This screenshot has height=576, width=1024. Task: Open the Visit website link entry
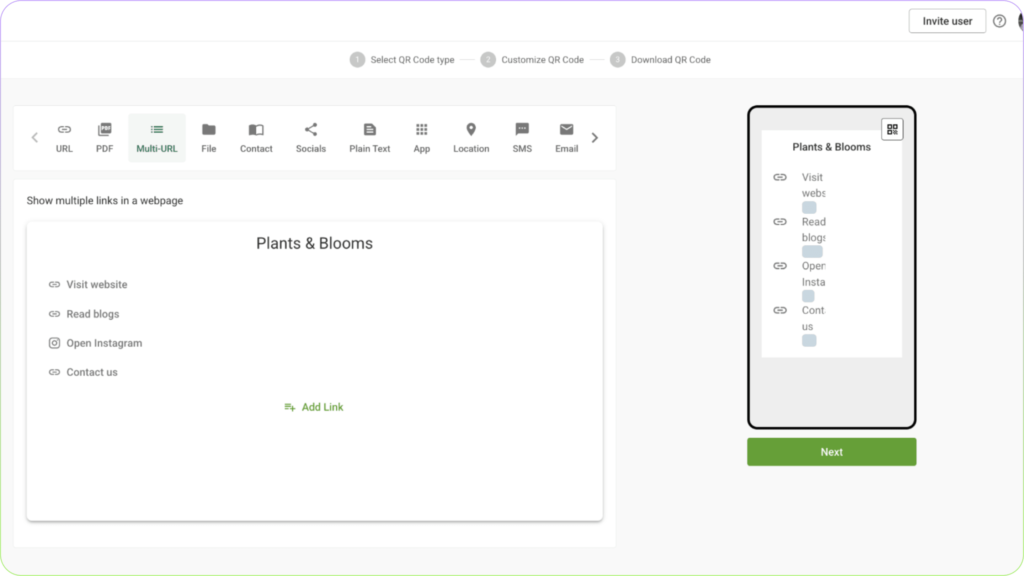tap(96, 284)
